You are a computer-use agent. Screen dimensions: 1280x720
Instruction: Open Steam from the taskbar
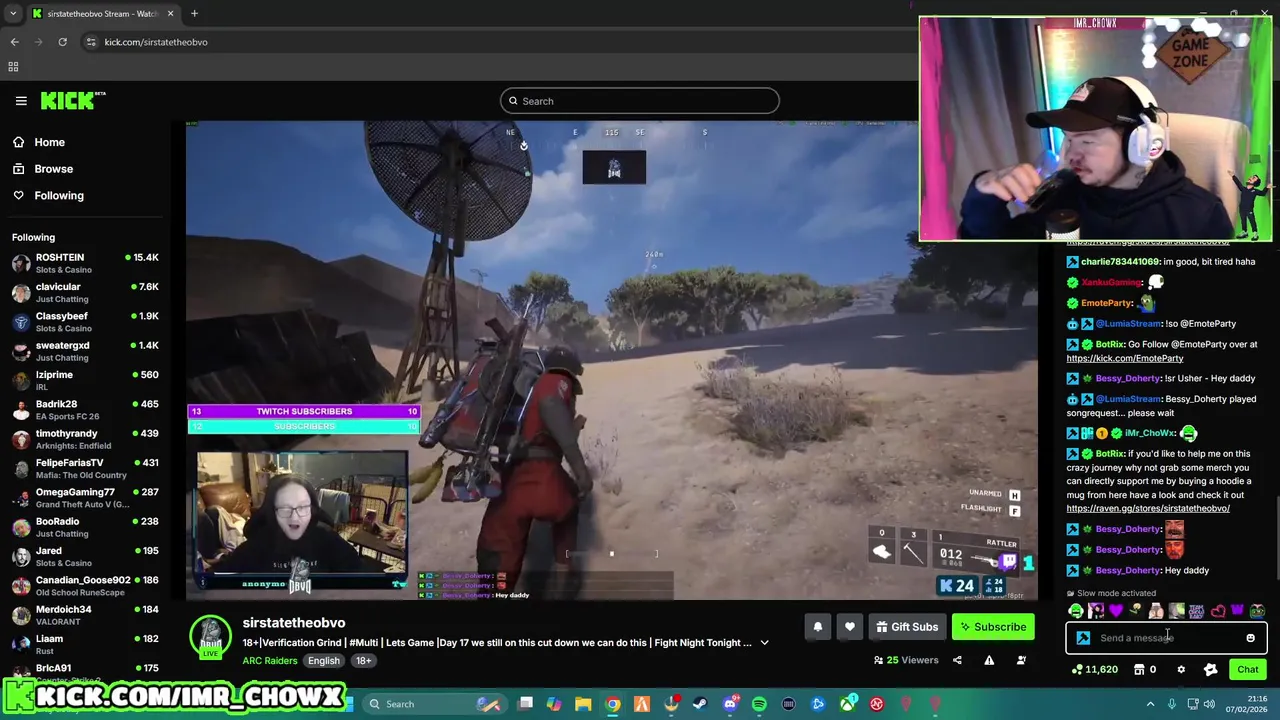700,704
